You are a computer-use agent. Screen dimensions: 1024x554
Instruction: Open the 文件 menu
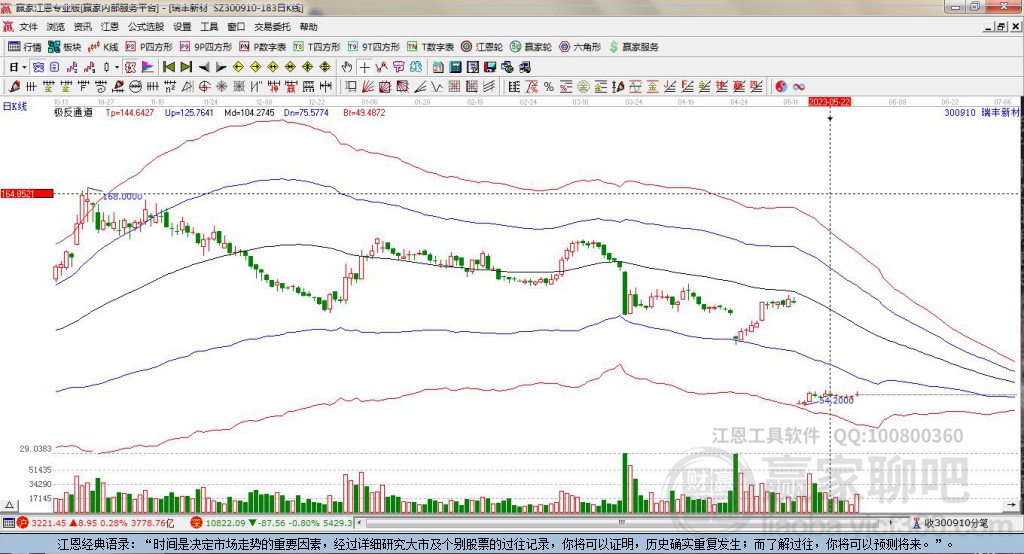pos(28,27)
